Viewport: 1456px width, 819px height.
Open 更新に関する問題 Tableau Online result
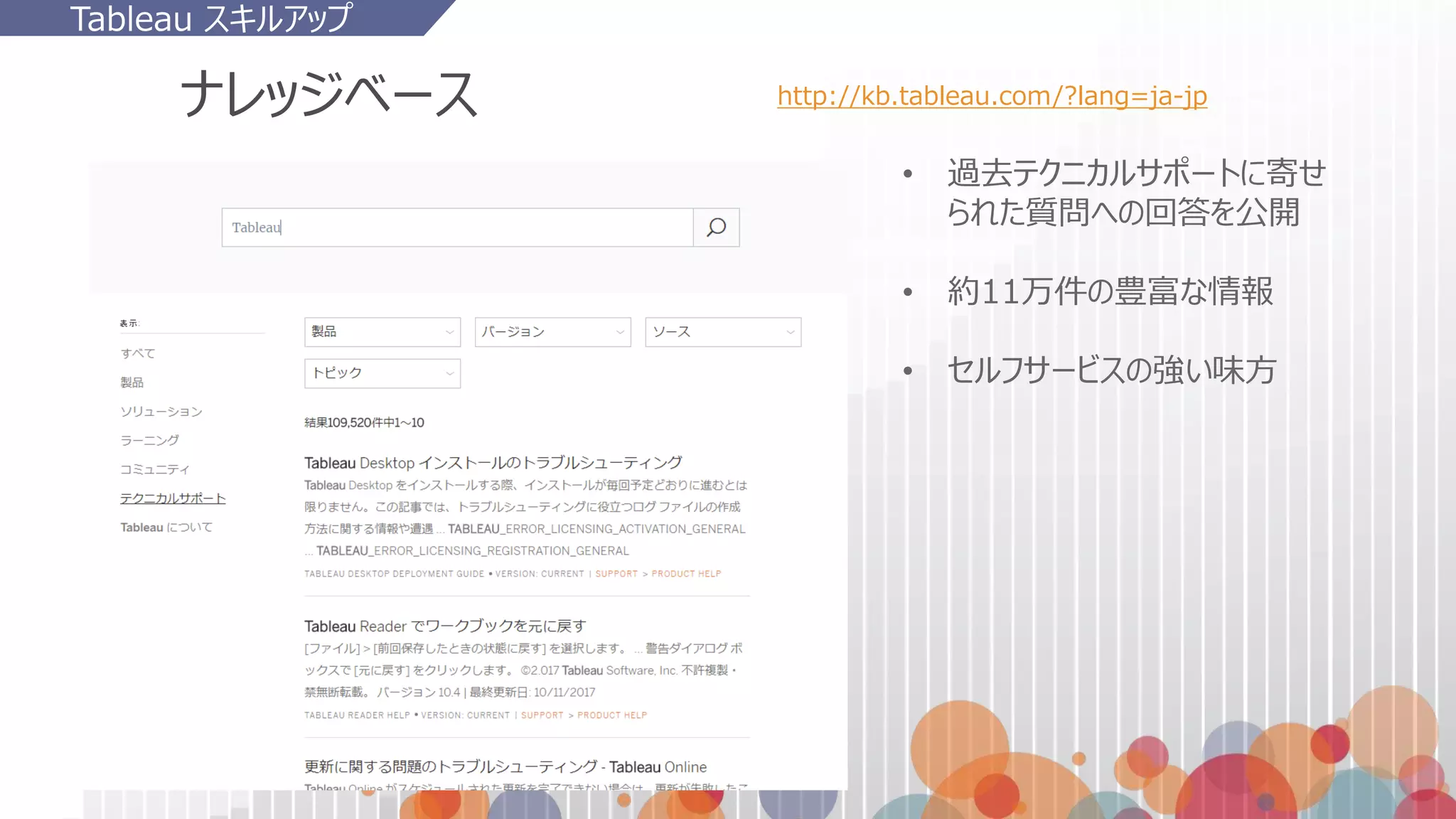click(x=505, y=767)
